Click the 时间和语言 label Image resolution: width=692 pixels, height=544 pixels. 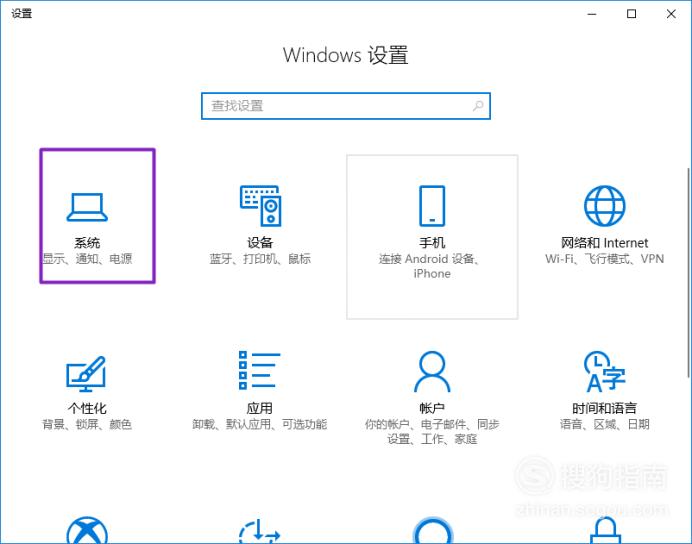pyautogui.click(x=604, y=408)
